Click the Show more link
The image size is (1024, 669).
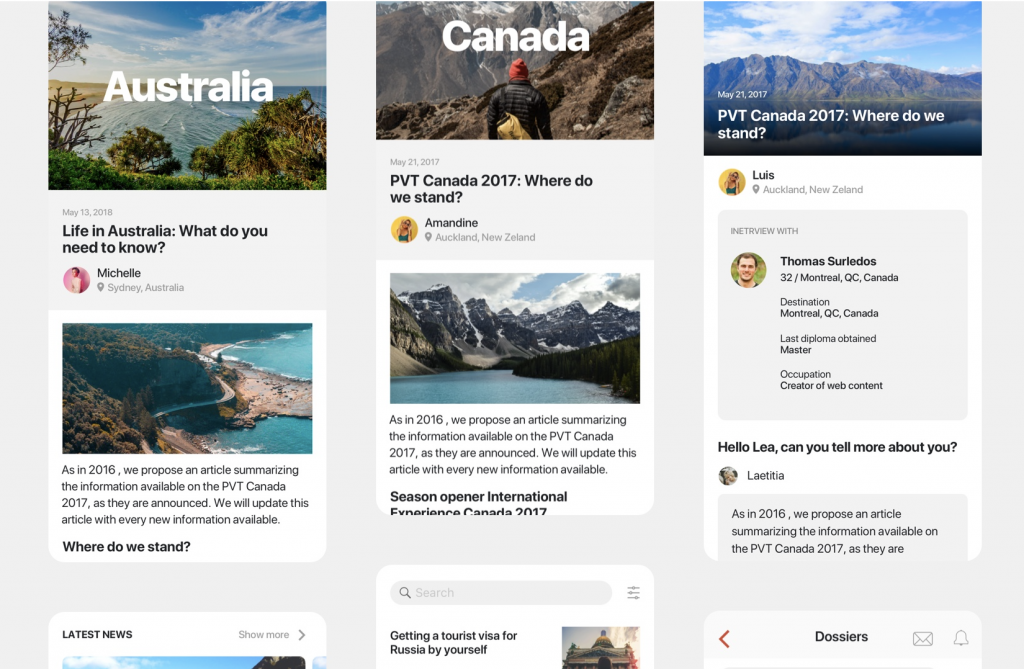coord(263,634)
